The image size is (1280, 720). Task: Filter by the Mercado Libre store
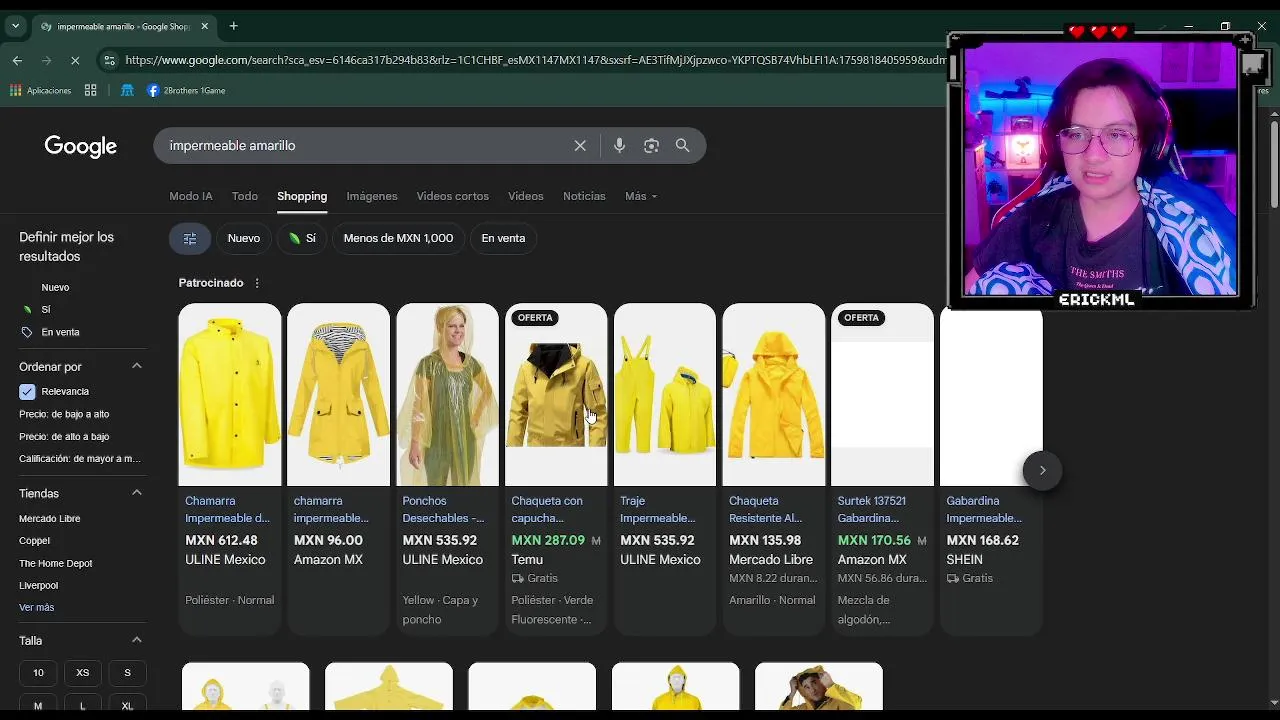point(50,519)
